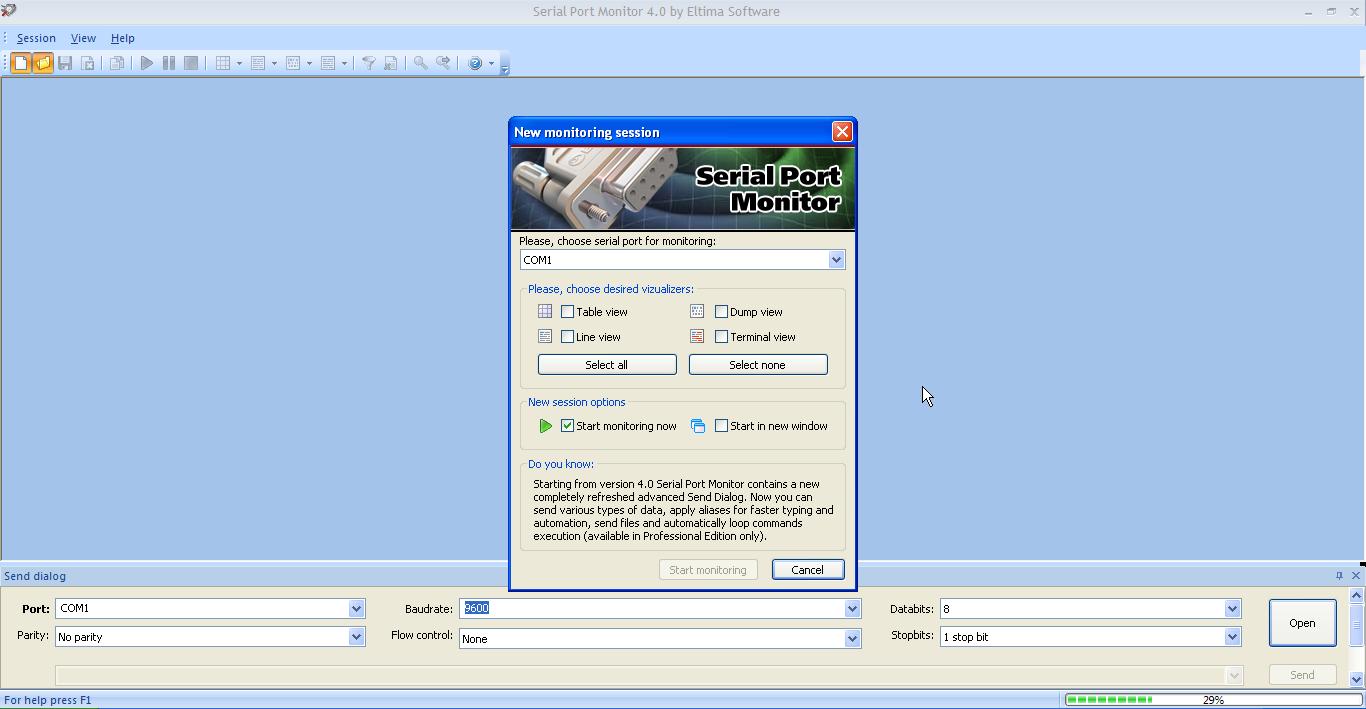Enable the Table view checkbox
The height and width of the screenshot is (709, 1366).
(567, 312)
